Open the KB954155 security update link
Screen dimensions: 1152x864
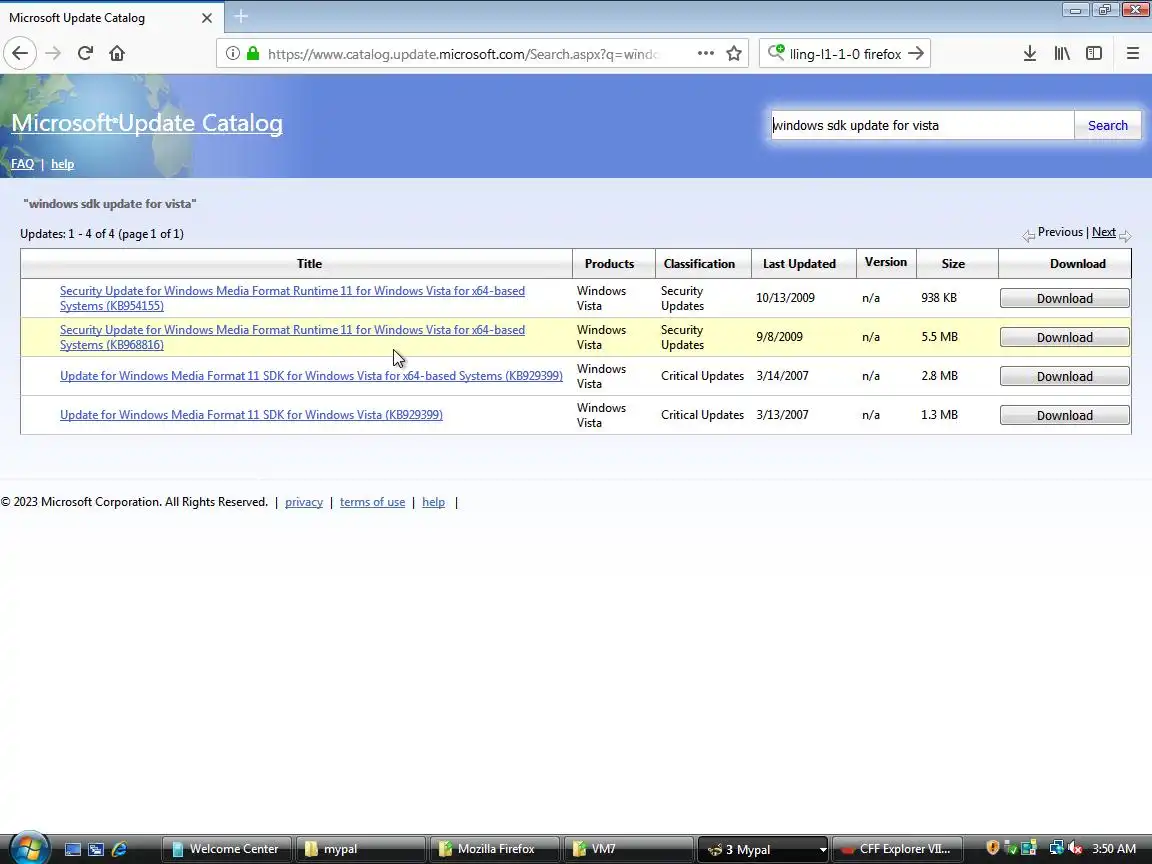coord(292,298)
